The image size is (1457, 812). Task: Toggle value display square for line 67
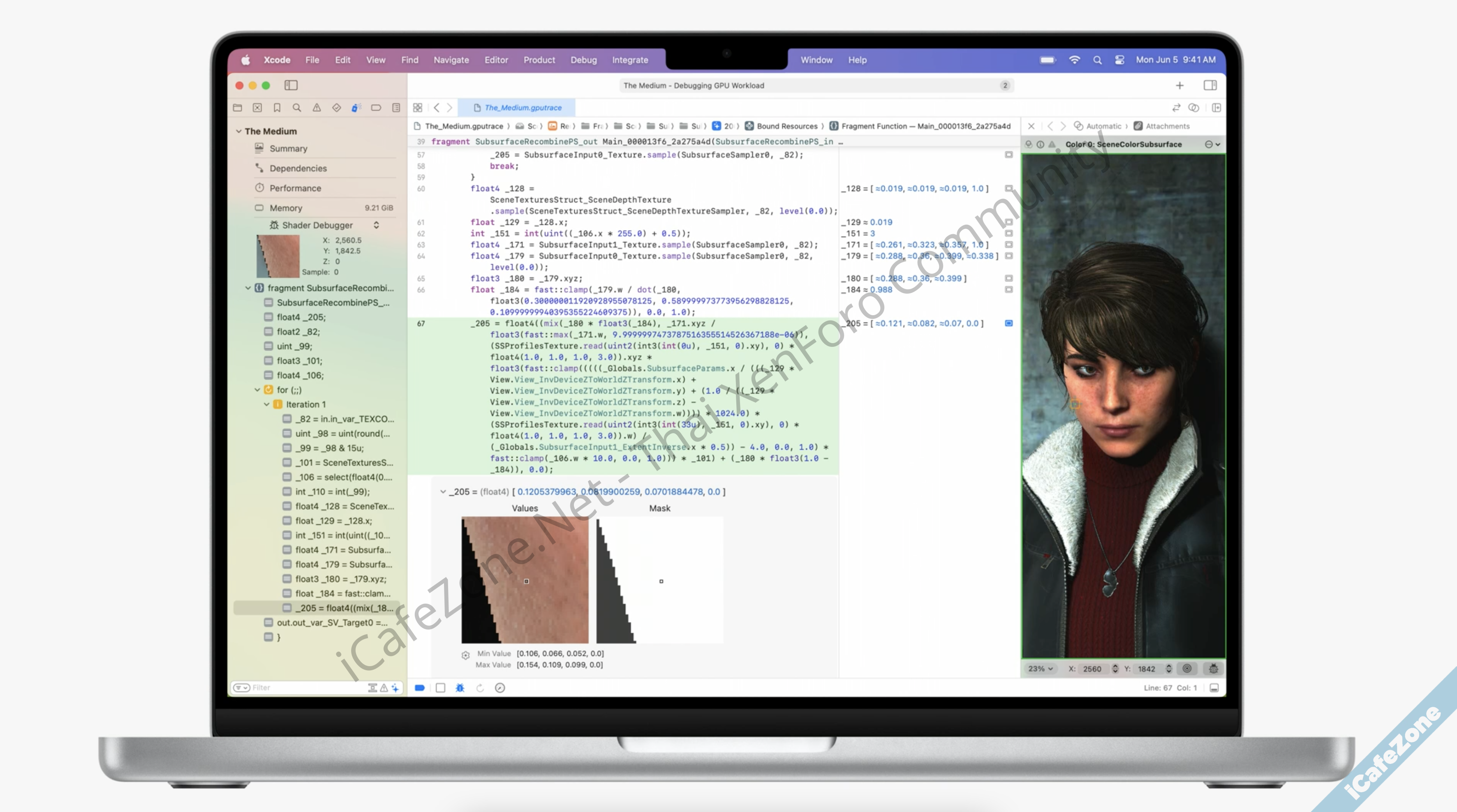1008,323
